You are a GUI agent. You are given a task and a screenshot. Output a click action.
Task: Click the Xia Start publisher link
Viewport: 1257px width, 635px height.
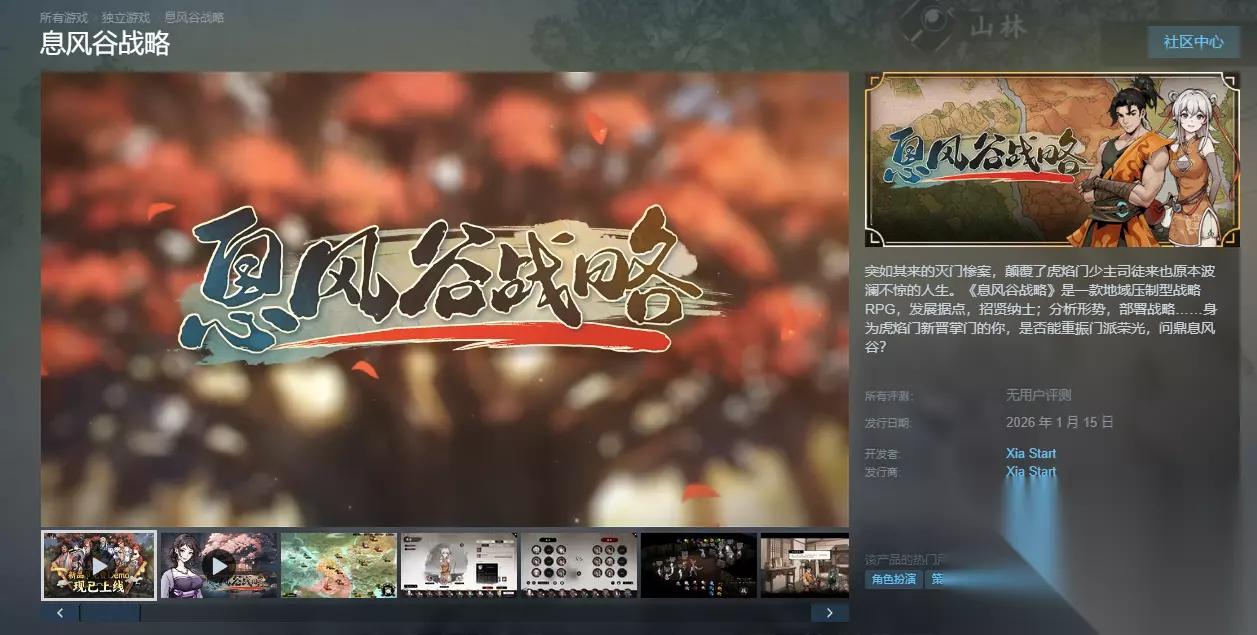1031,471
